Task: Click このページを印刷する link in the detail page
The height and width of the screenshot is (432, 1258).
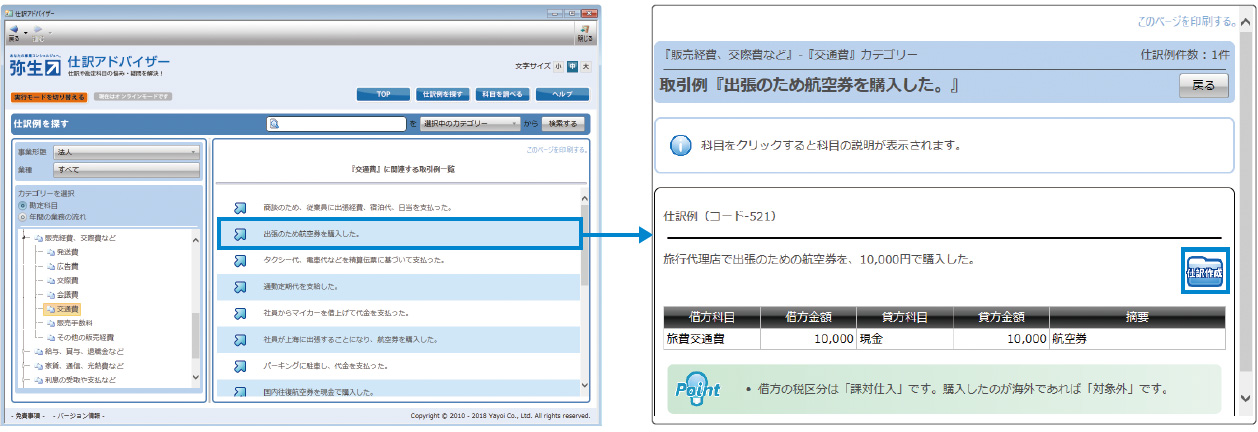Action: pos(1187,20)
